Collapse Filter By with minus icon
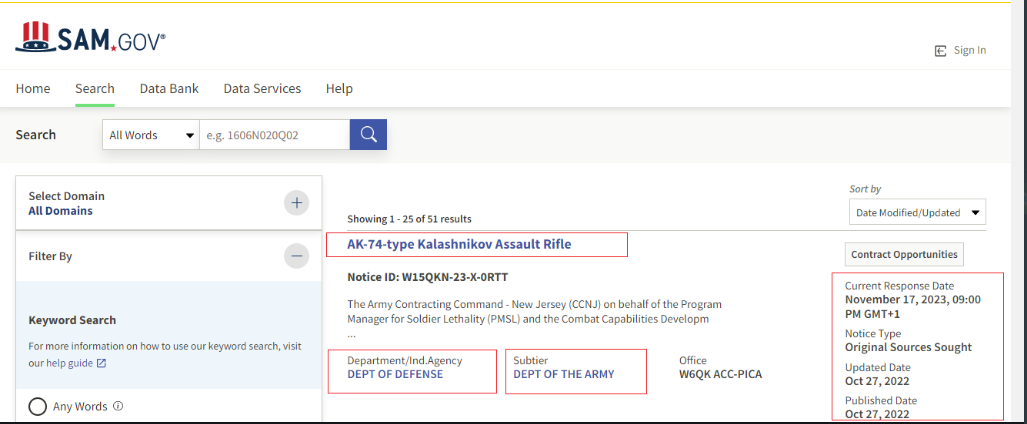Screen dimensions: 1027x424 click(296, 256)
